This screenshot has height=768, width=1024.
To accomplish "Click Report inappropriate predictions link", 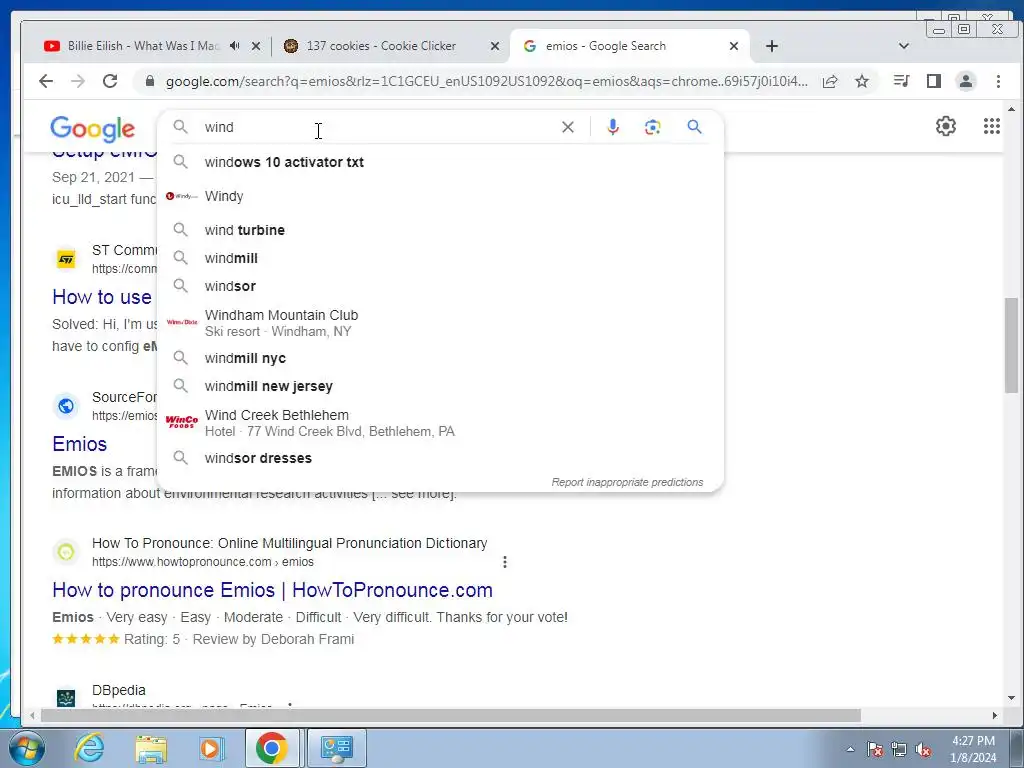I will [627, 482].
